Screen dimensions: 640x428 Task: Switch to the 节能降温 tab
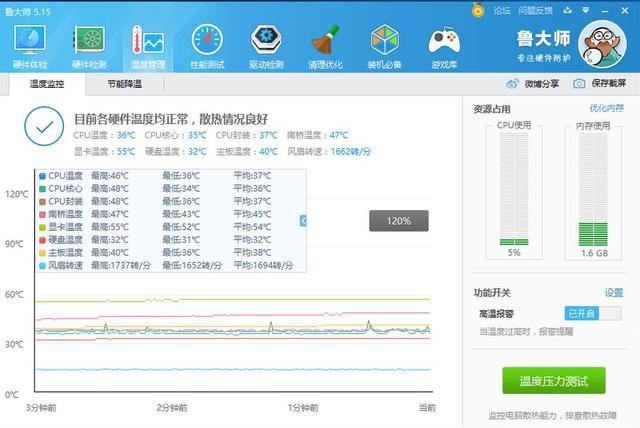pos(124,84)
